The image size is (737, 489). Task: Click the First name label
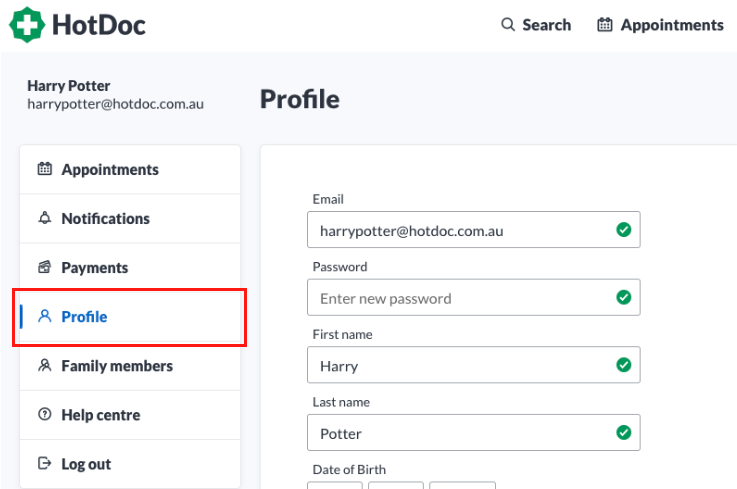pyautogui.click(x=342, y=334)
